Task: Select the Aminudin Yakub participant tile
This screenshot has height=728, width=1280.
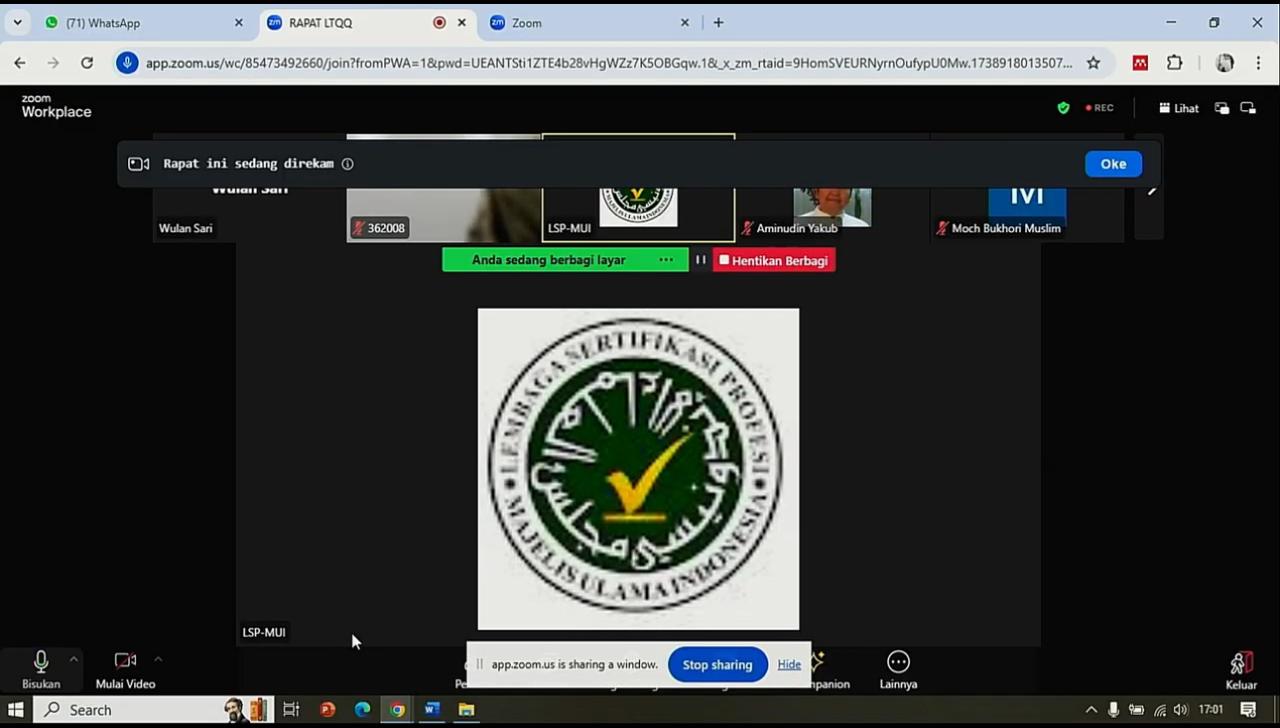Action: click(x=832, y=189)
